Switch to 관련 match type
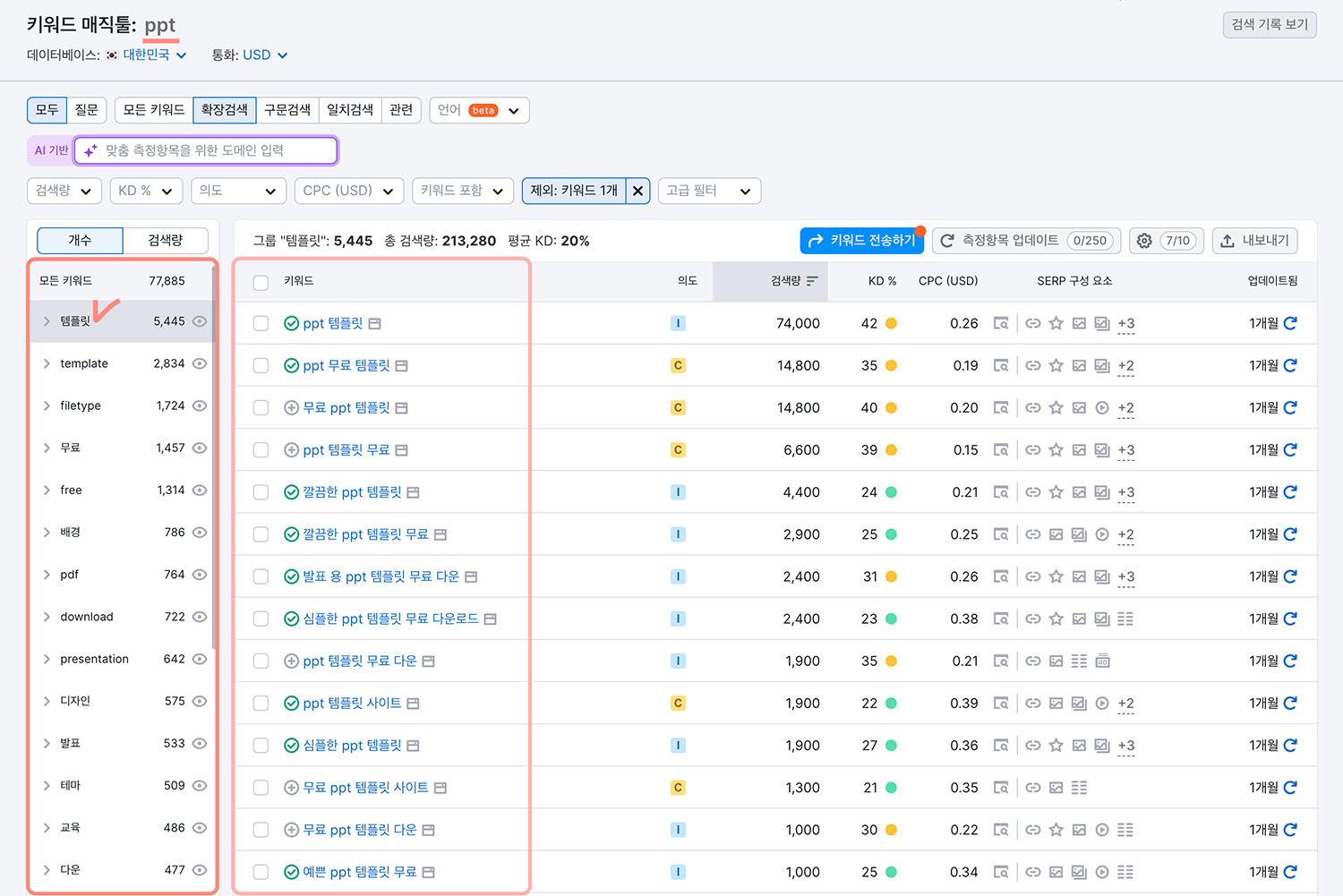This screenshot has width=1343, height=896. (401, 110)
